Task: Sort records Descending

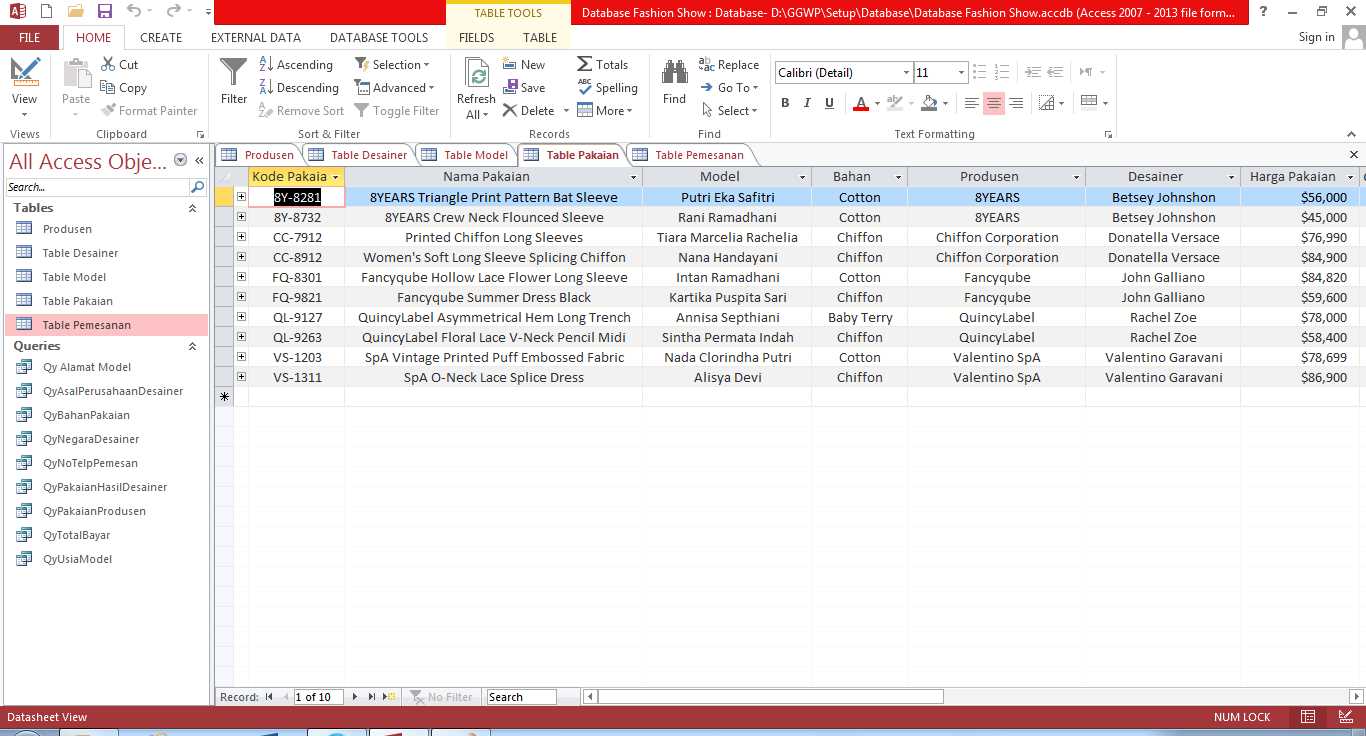Action: [299, 88]
